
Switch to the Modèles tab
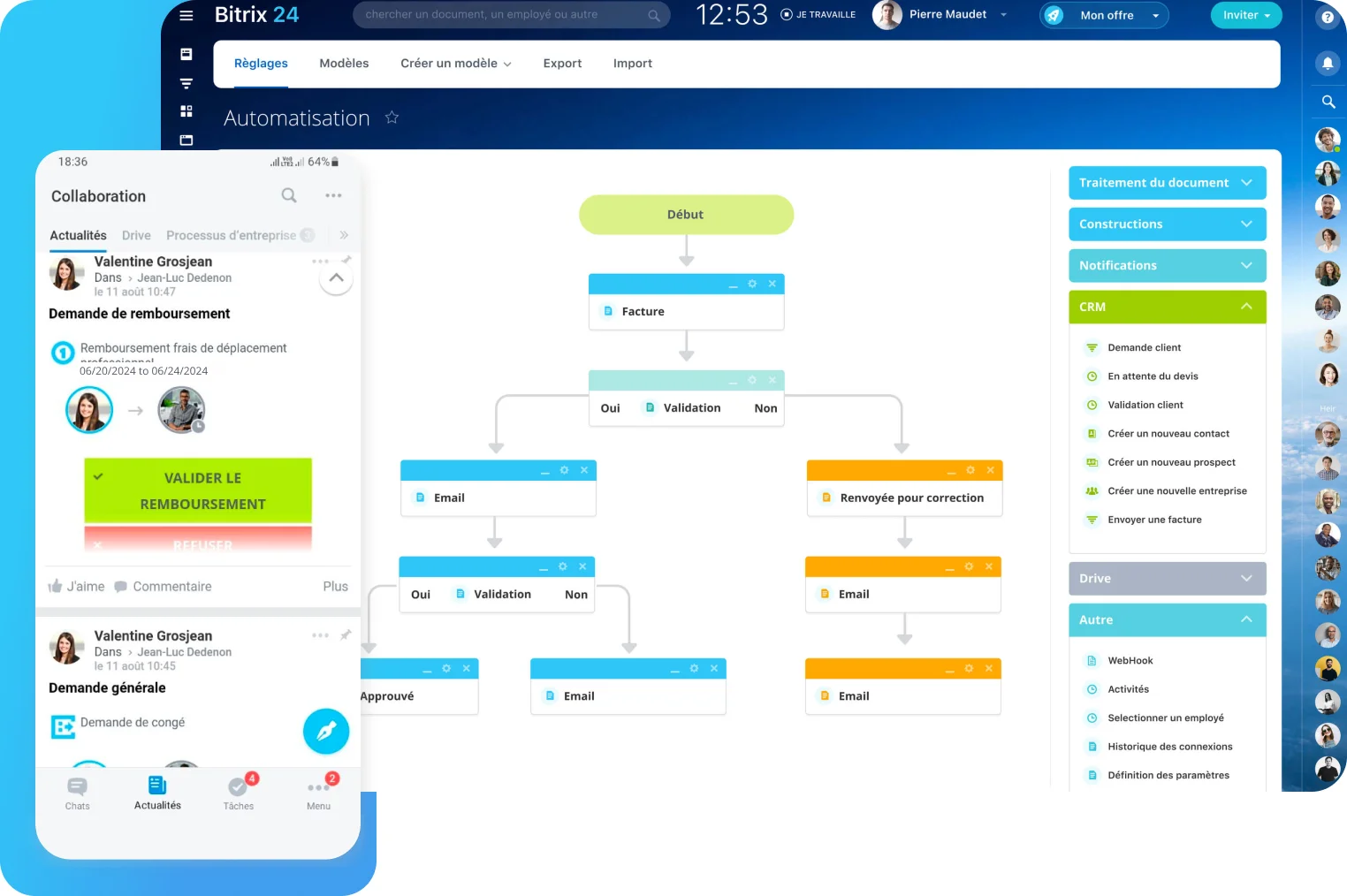tap(344, 63)
